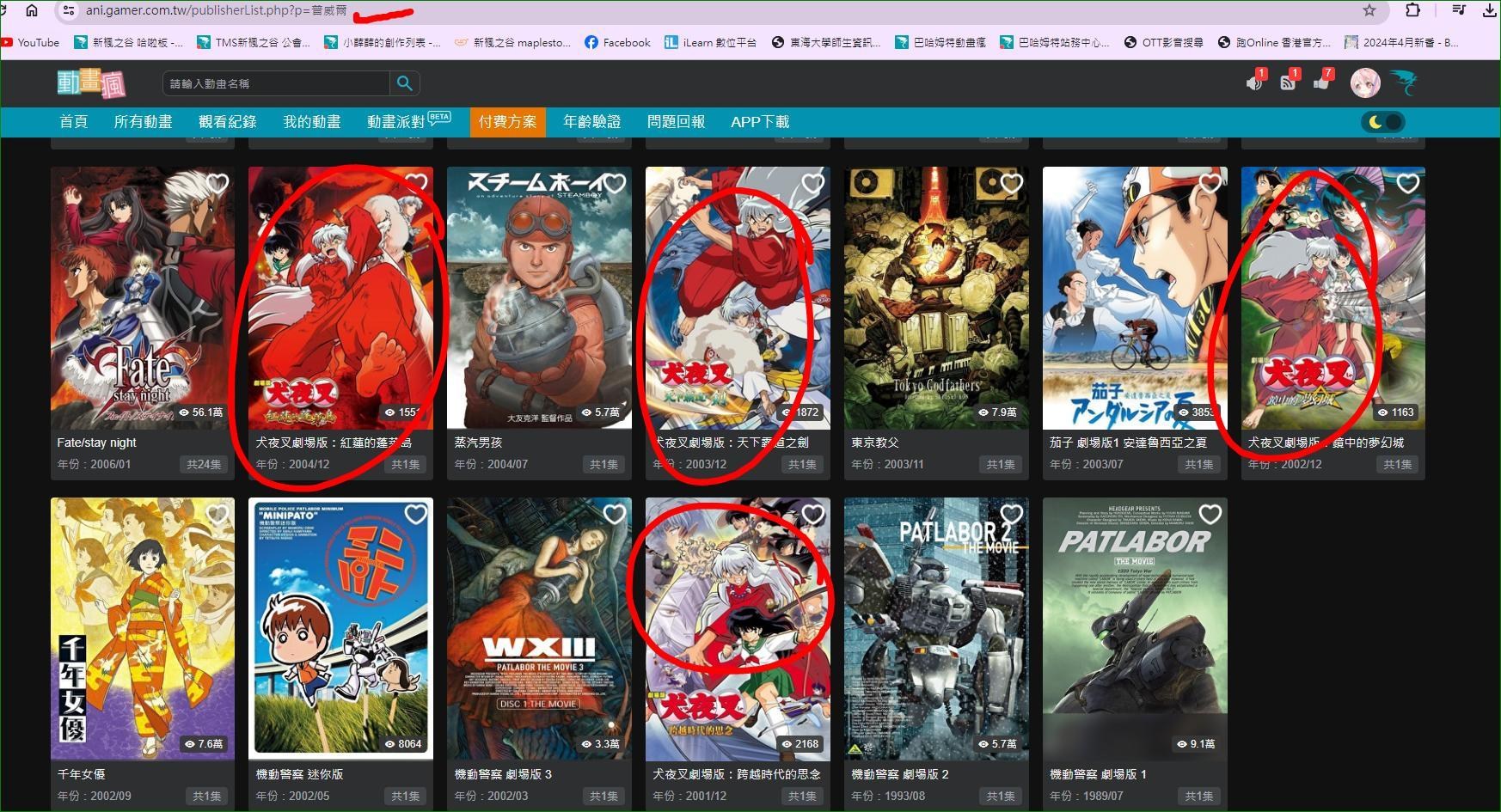Click title text 茄子 劇場版1 安達魯西亞之夏
Image resolution: width=1501 pixels, height=812 pixels.
coord(1128,443)
